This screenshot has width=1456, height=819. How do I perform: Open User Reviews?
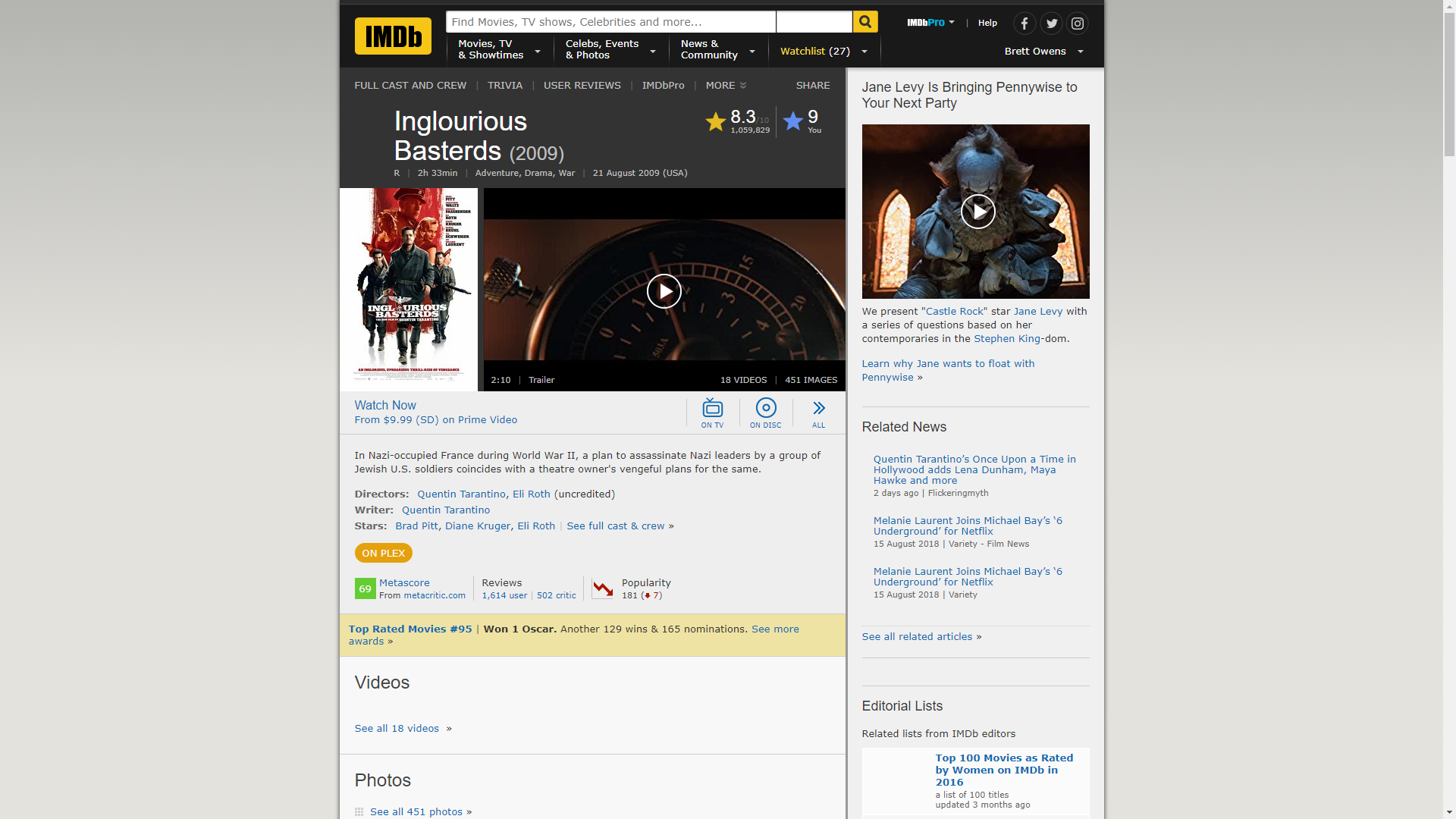pos(582,86)
